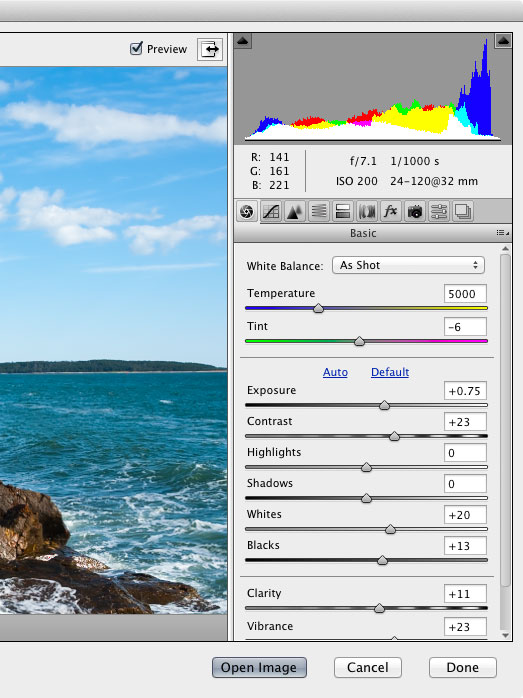Click the Exposure slider handle
Viewport: 523px width, 698px height.
tap(385, 405)
